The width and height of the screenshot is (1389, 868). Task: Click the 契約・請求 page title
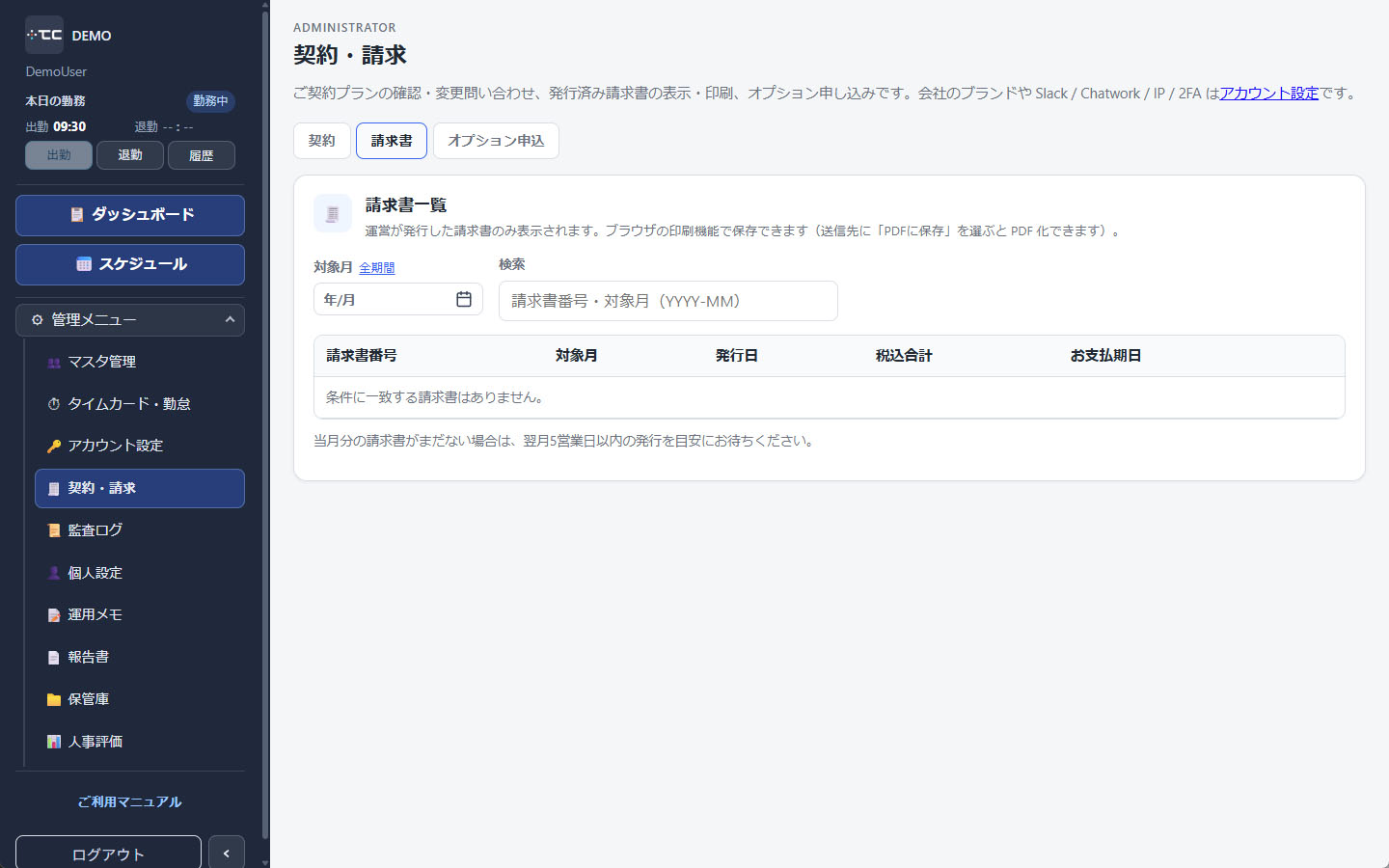pyautogui.click(x=350, y=55)
